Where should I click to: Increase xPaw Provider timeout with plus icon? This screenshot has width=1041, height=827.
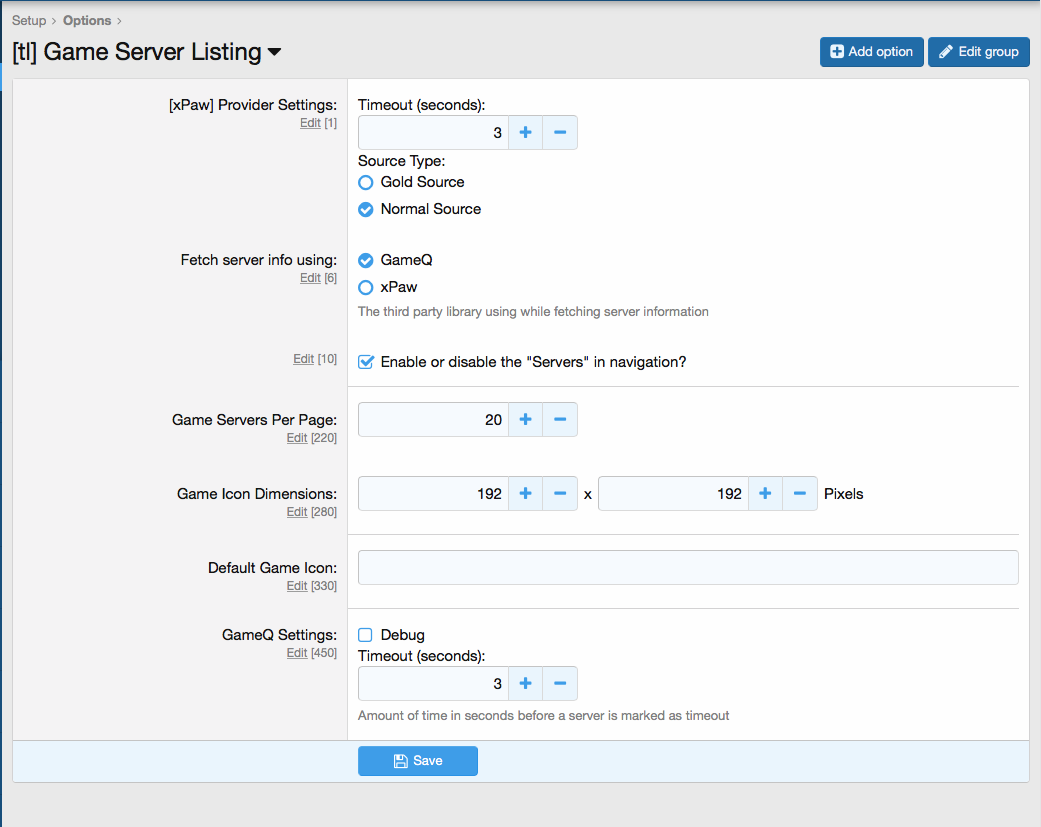(525, 133)
